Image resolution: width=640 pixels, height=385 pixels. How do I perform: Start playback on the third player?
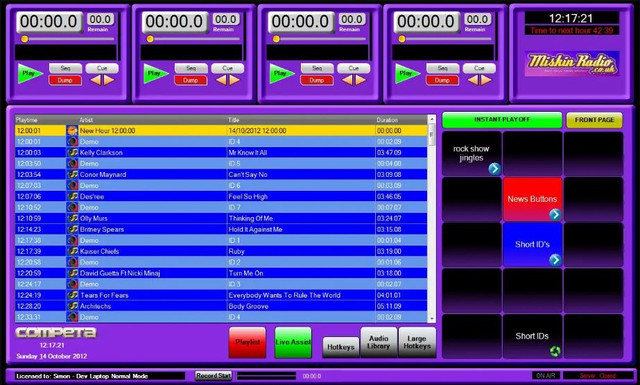point(282,74)
